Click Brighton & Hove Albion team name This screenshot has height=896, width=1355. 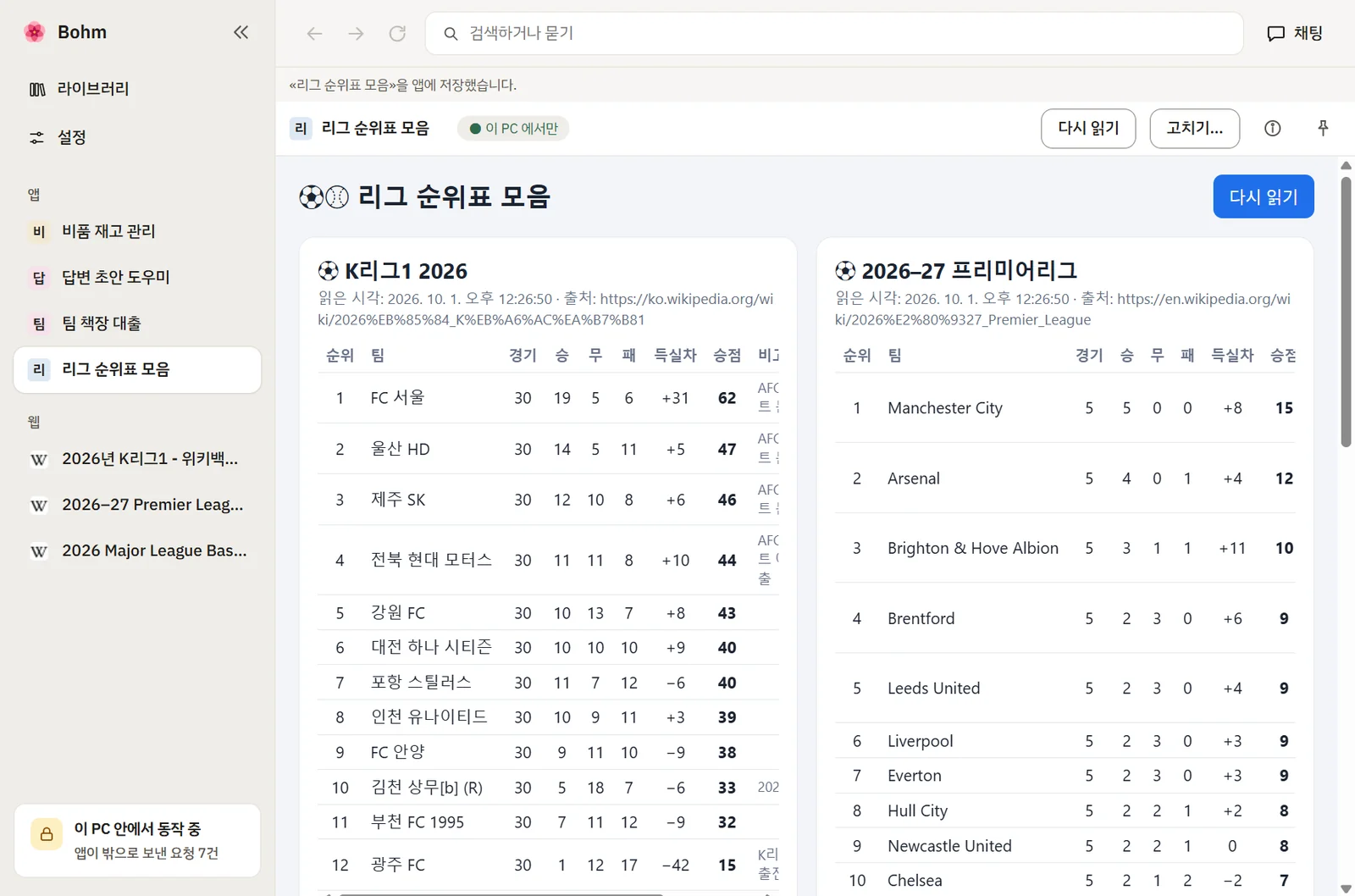point(972,548)
